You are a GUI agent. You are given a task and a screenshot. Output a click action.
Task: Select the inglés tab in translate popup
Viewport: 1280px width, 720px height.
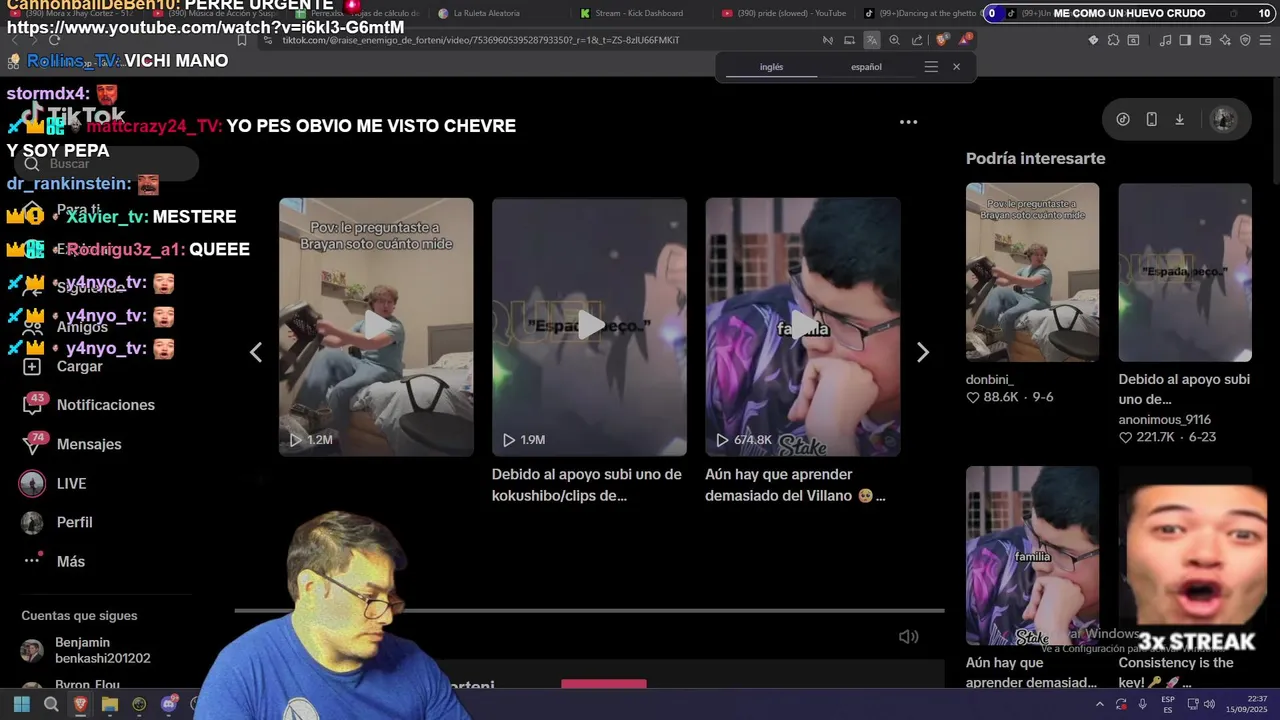pos(771,67)
